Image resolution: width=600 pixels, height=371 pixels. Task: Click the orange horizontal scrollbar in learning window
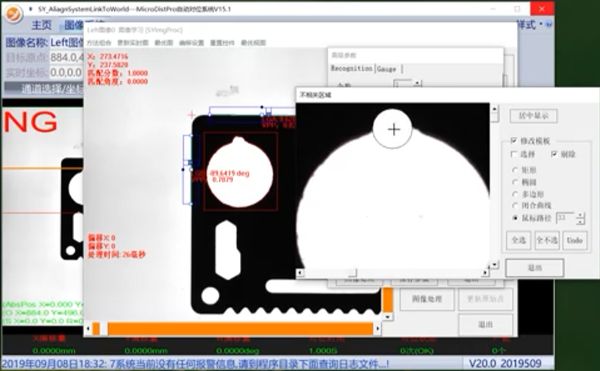[240, 329]
